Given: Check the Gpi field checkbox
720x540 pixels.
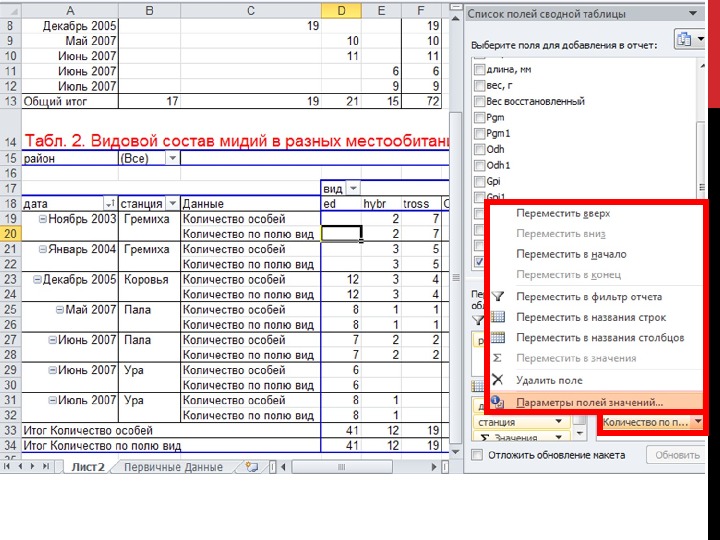Looking at the screenshot, I should click(x=479, y=181).
